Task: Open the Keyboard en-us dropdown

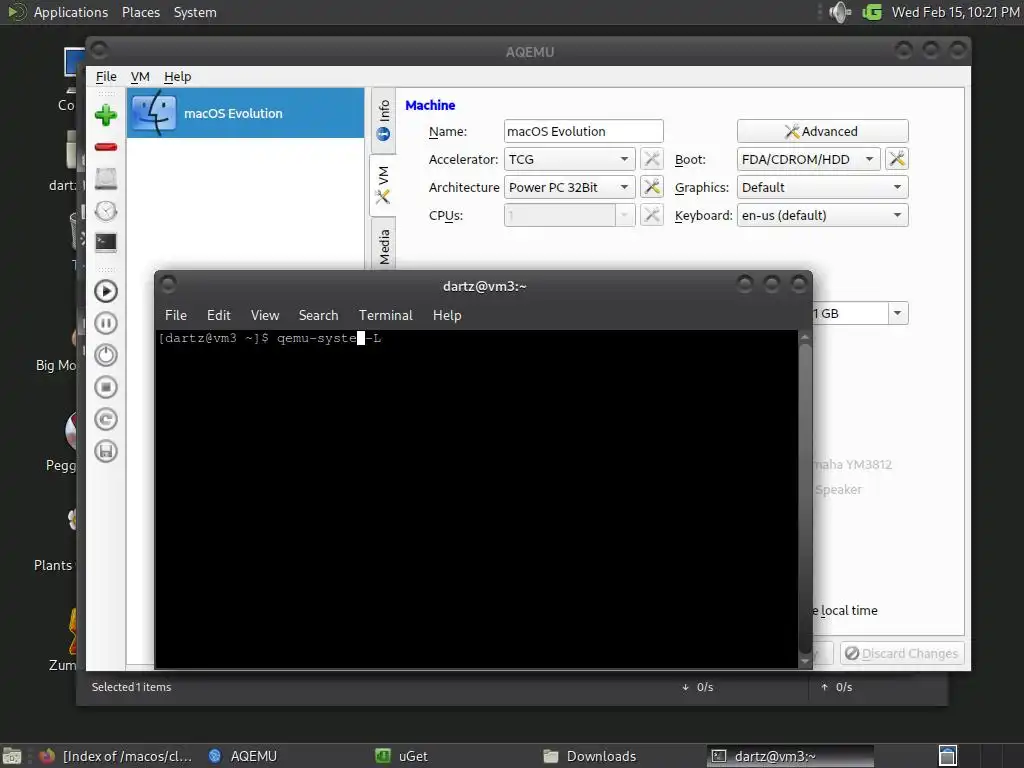Action: (x=823, y=216)
